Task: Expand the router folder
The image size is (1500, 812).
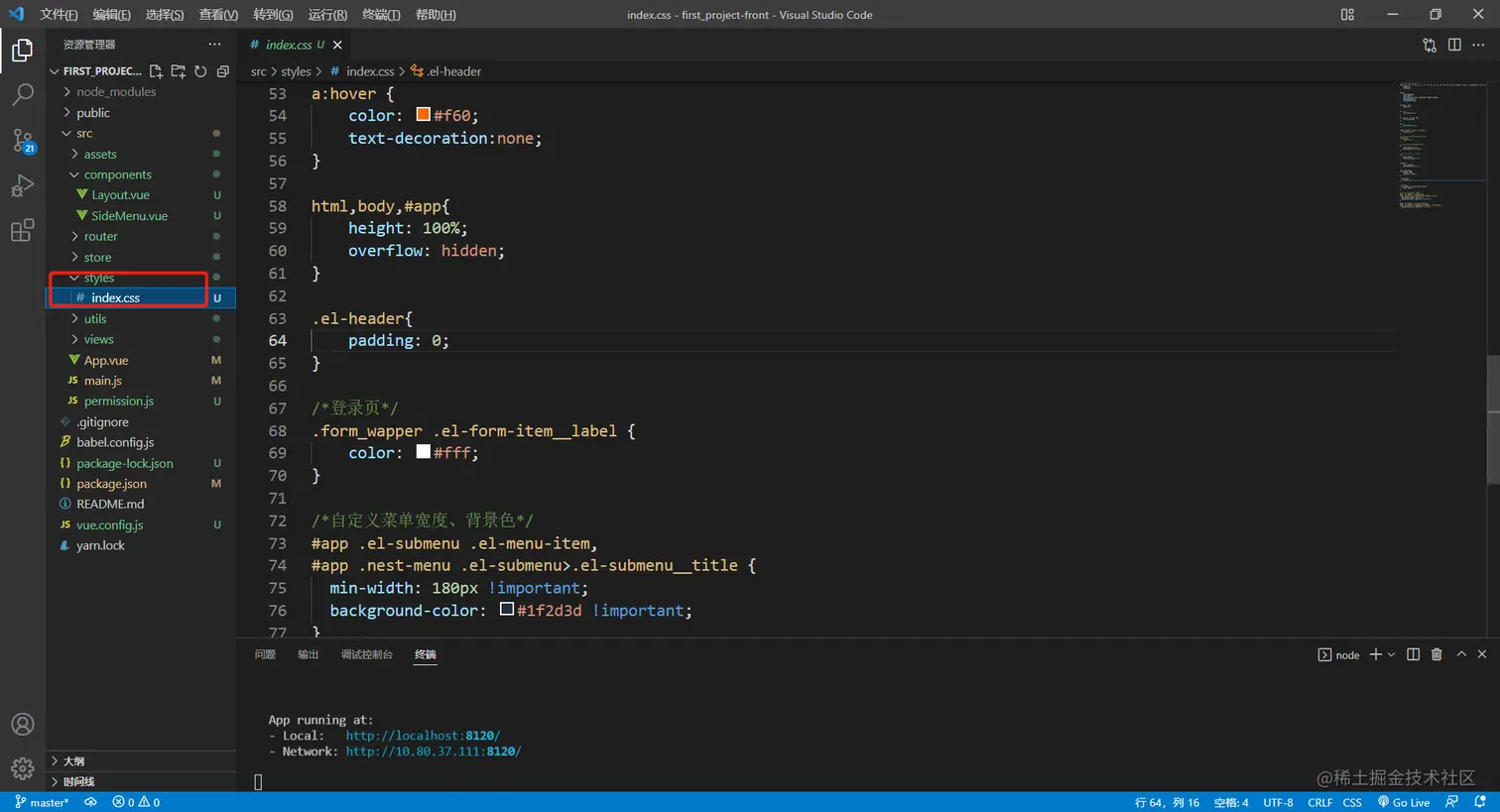Action: pos(100,236)
